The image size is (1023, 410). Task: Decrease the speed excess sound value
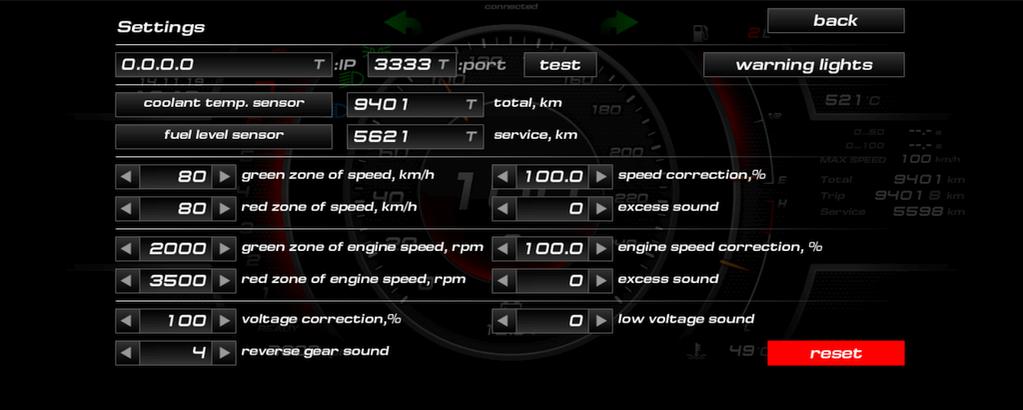[x=504, y=208]
